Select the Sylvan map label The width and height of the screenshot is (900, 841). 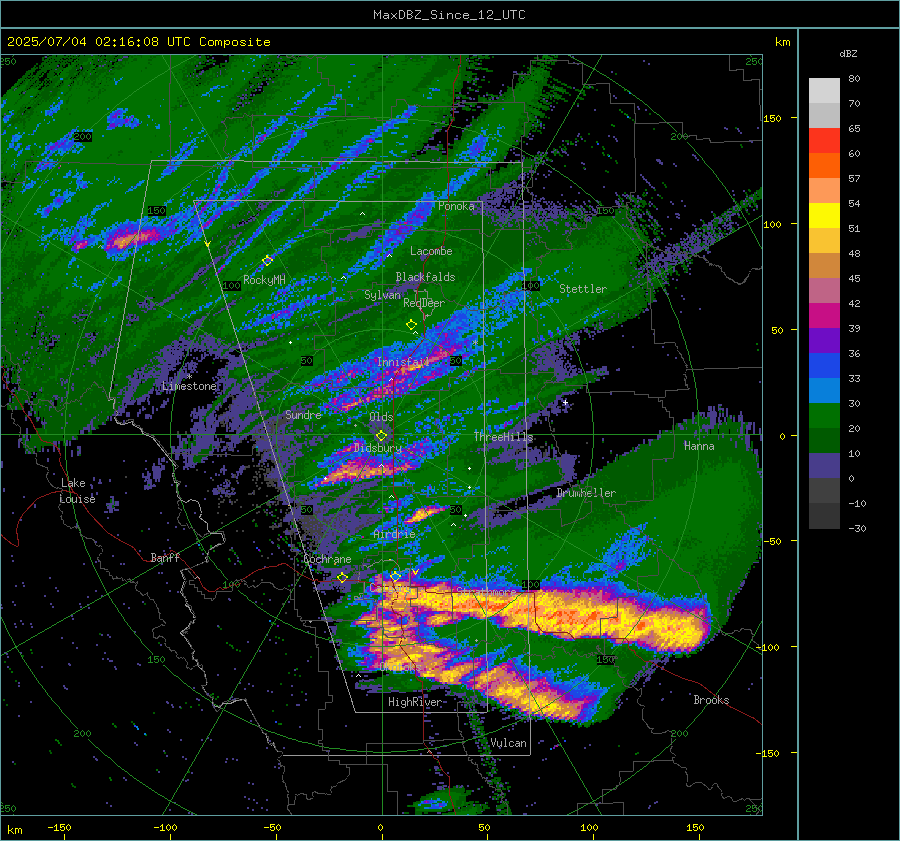(382, 295)
